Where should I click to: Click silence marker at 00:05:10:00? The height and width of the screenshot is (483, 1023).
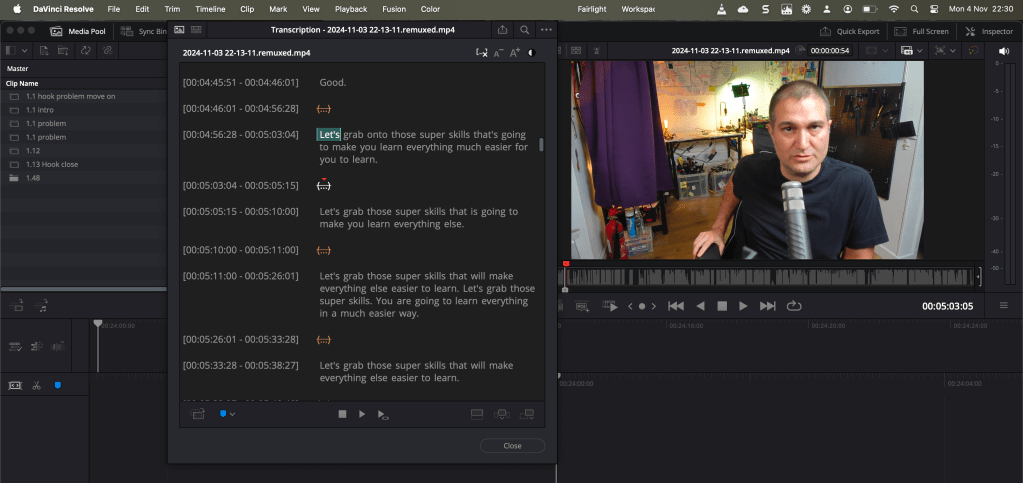[x=324, y=250]
